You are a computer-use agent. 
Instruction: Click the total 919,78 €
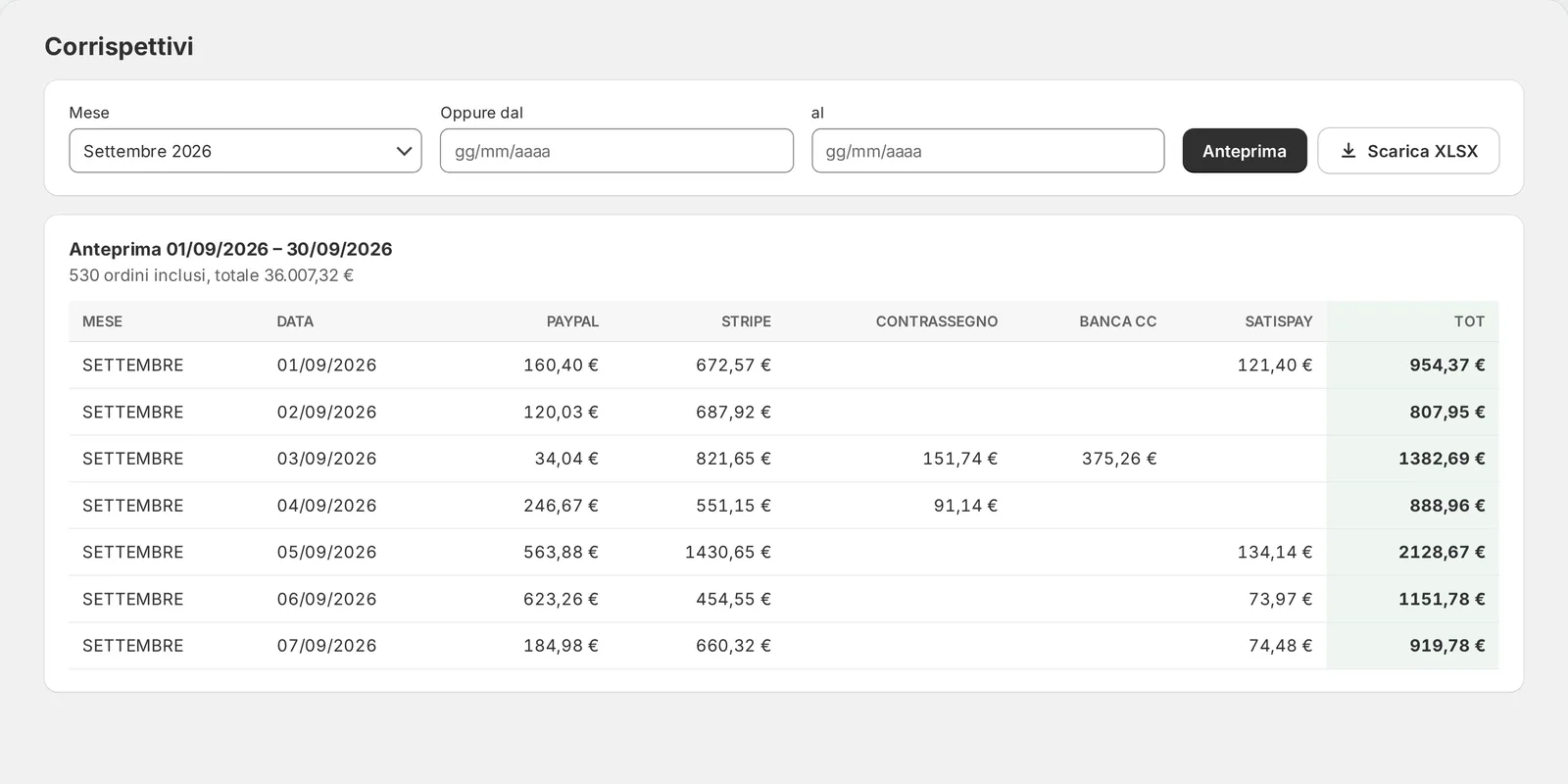[1447, 646]
